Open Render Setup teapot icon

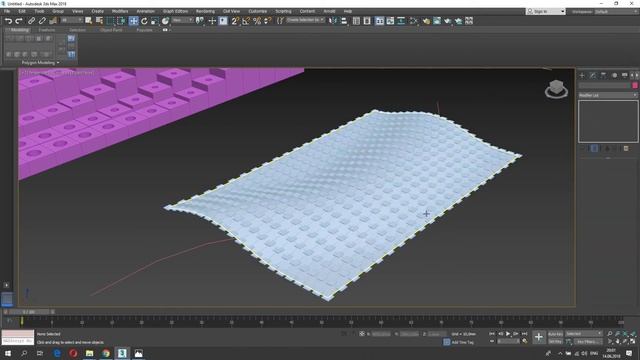(x=426, y=21)
